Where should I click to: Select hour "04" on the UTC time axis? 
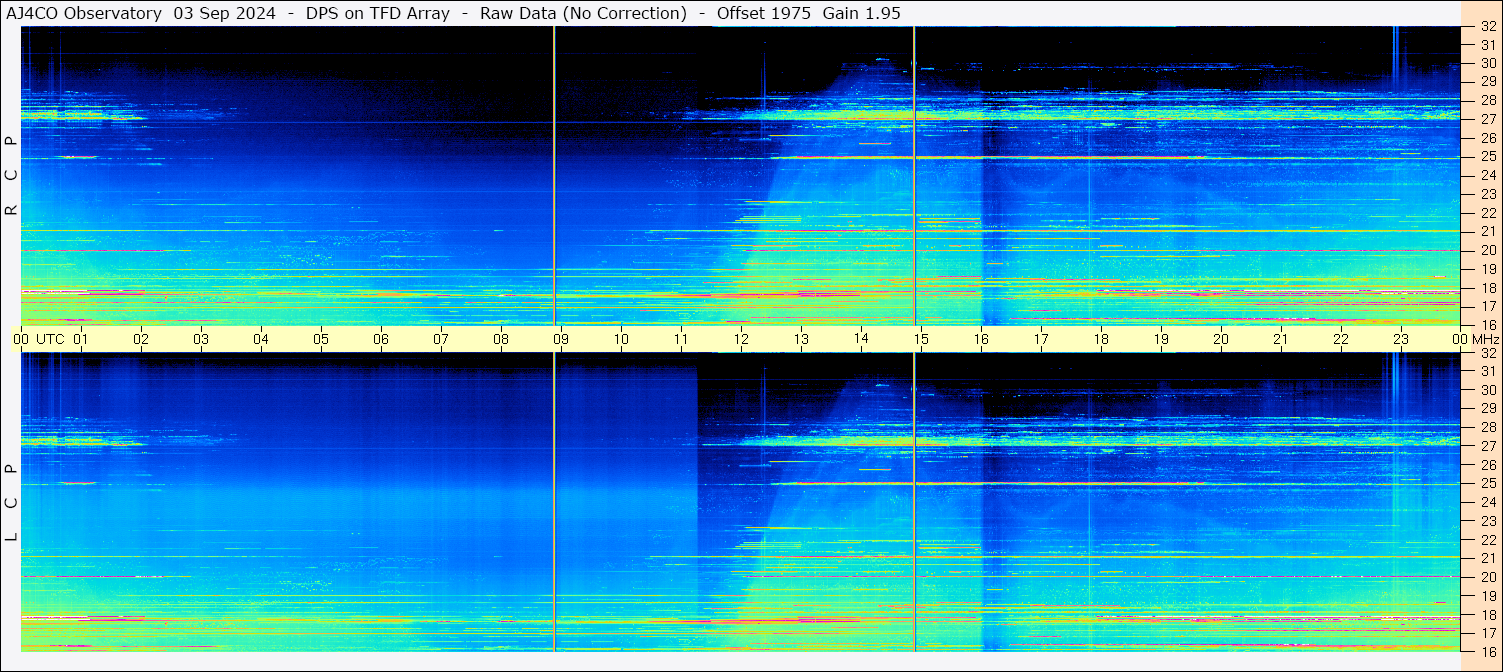click(x=261, y=339)
